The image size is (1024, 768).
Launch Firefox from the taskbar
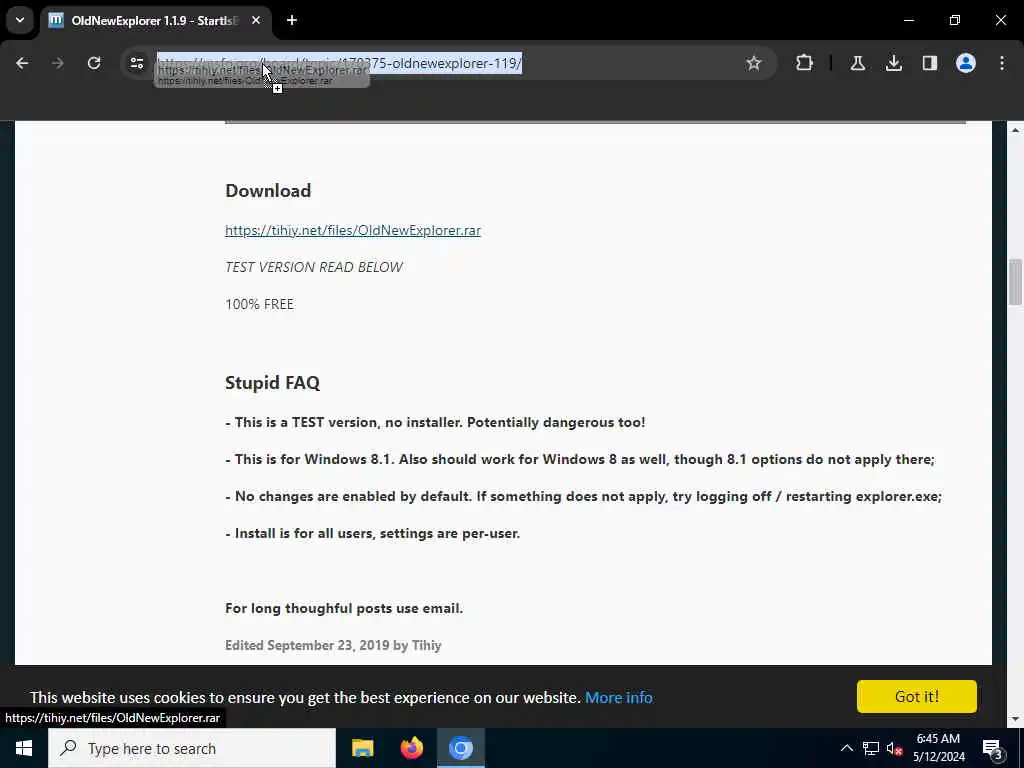[x=411, y=748]
